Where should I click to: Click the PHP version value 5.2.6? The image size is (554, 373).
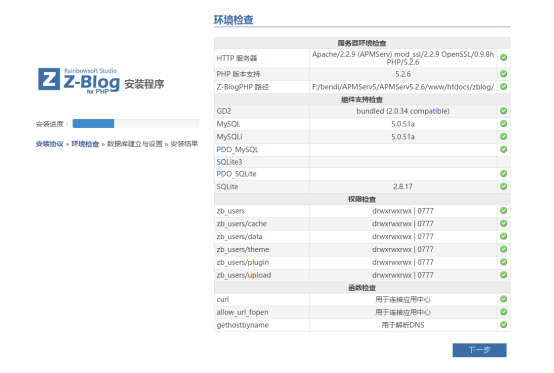click(x=403, y=74)
